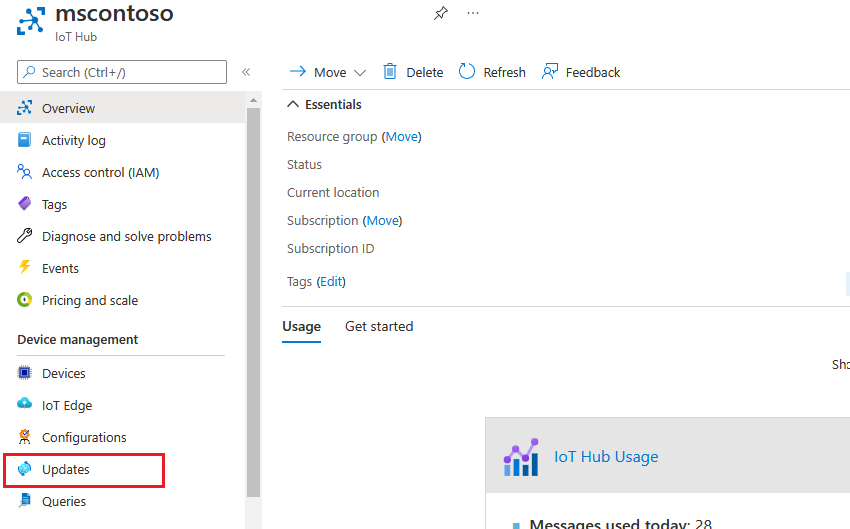Click the IoT Edge cloud icon
The height and width of the screenshot is (529, 850).
[x=24, y=404]
